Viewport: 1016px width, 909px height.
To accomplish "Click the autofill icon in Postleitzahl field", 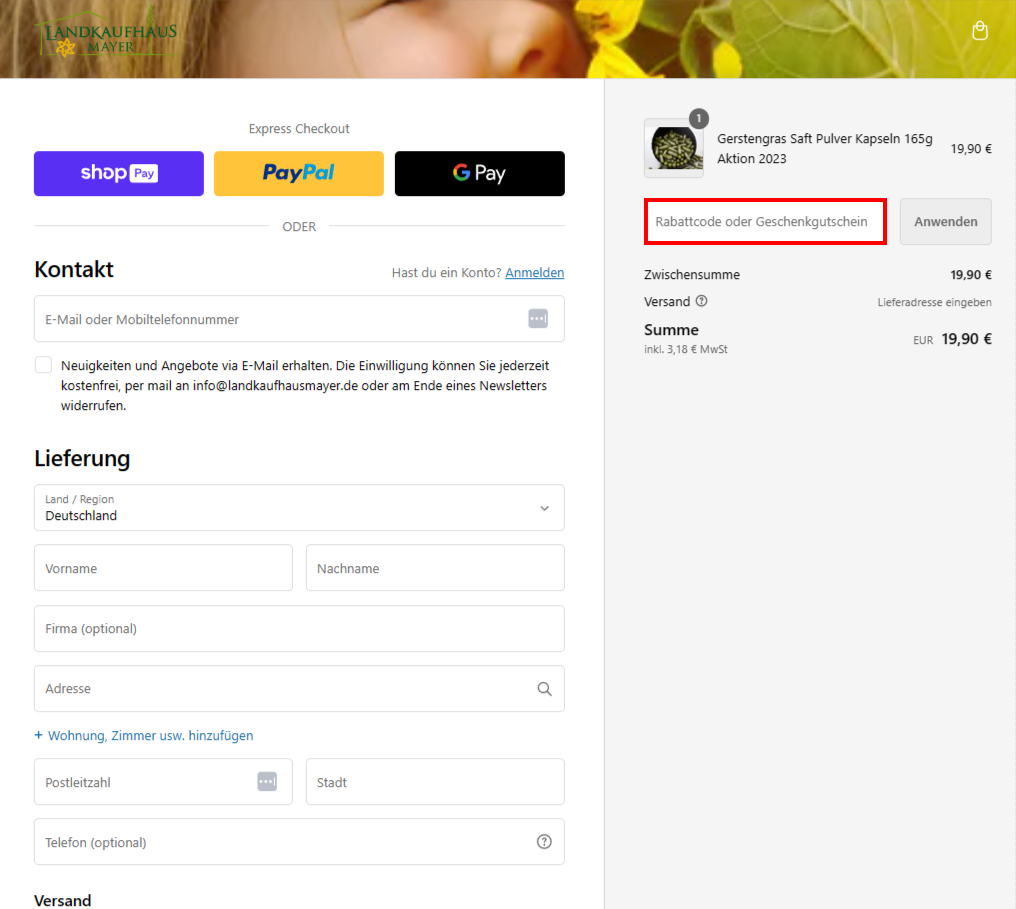I will (267, 781).
